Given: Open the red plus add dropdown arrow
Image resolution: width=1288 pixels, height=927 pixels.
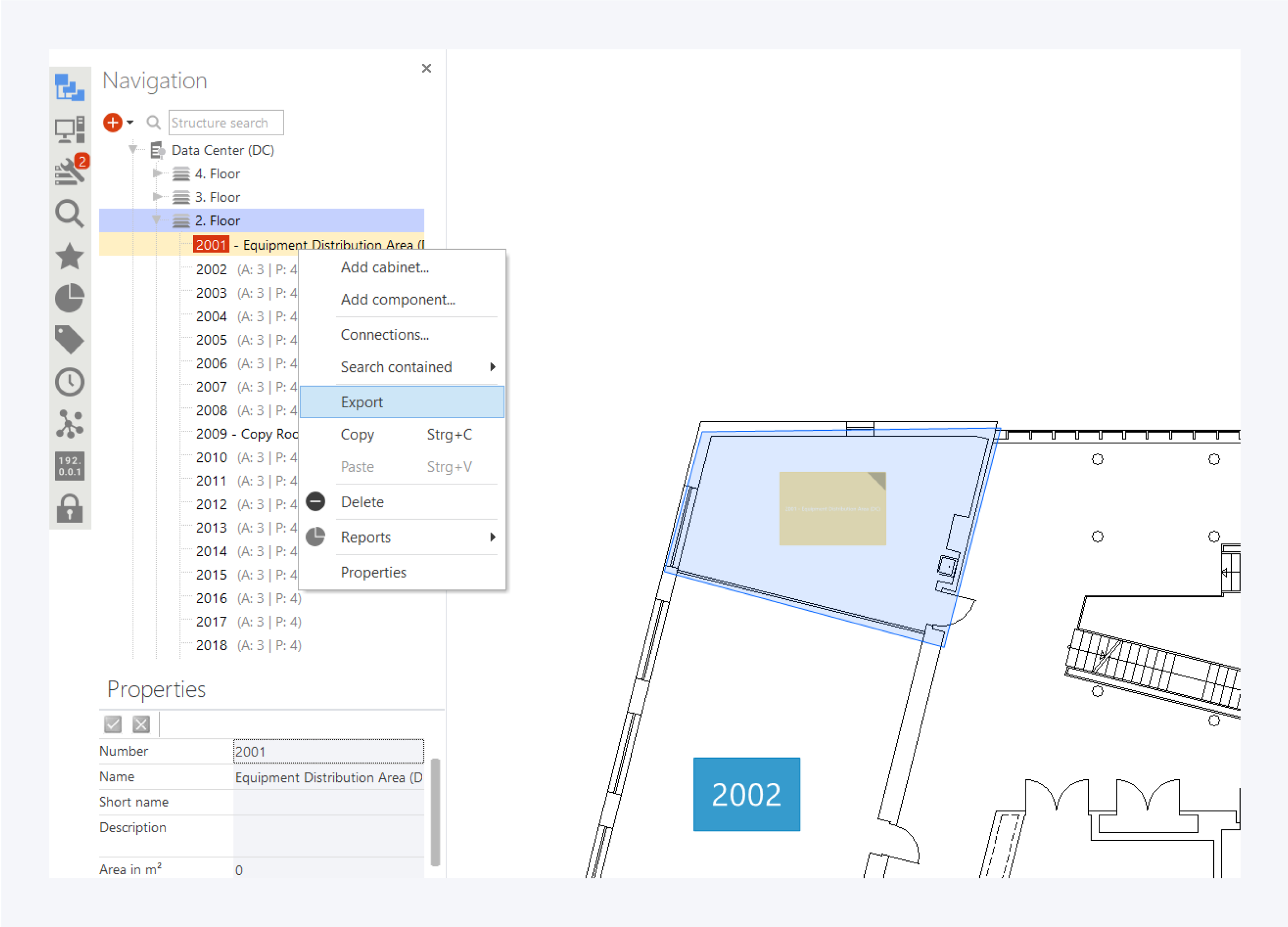Looking at the screenshot, I should (x=130, y=123).
